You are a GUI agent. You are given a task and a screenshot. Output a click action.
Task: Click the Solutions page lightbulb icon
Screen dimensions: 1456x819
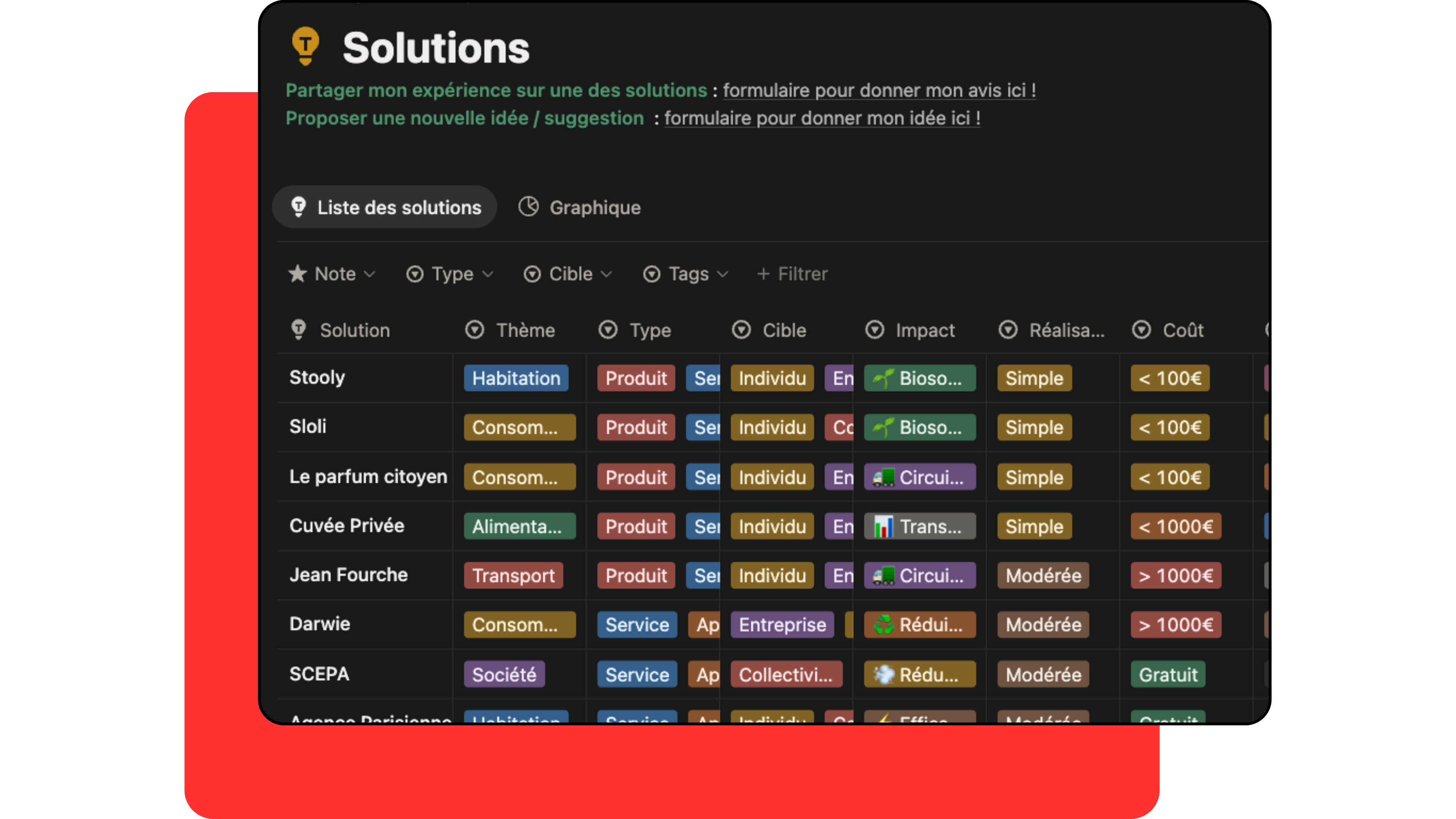click(x=305, y=45)
